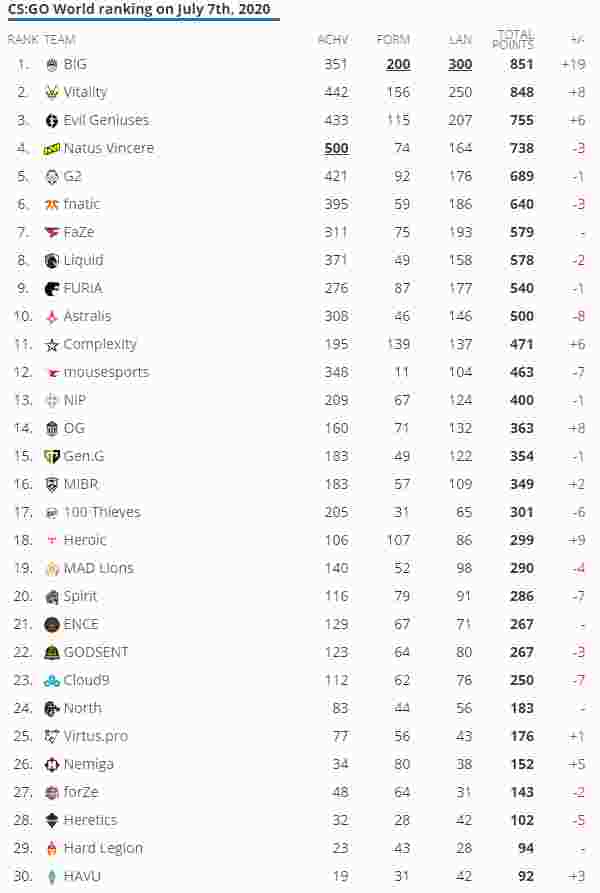The height and width of the screenshot is (893, 600).
Task: Click the Cloud9 blue cloud logo
Action: click(x=52, y=681)
